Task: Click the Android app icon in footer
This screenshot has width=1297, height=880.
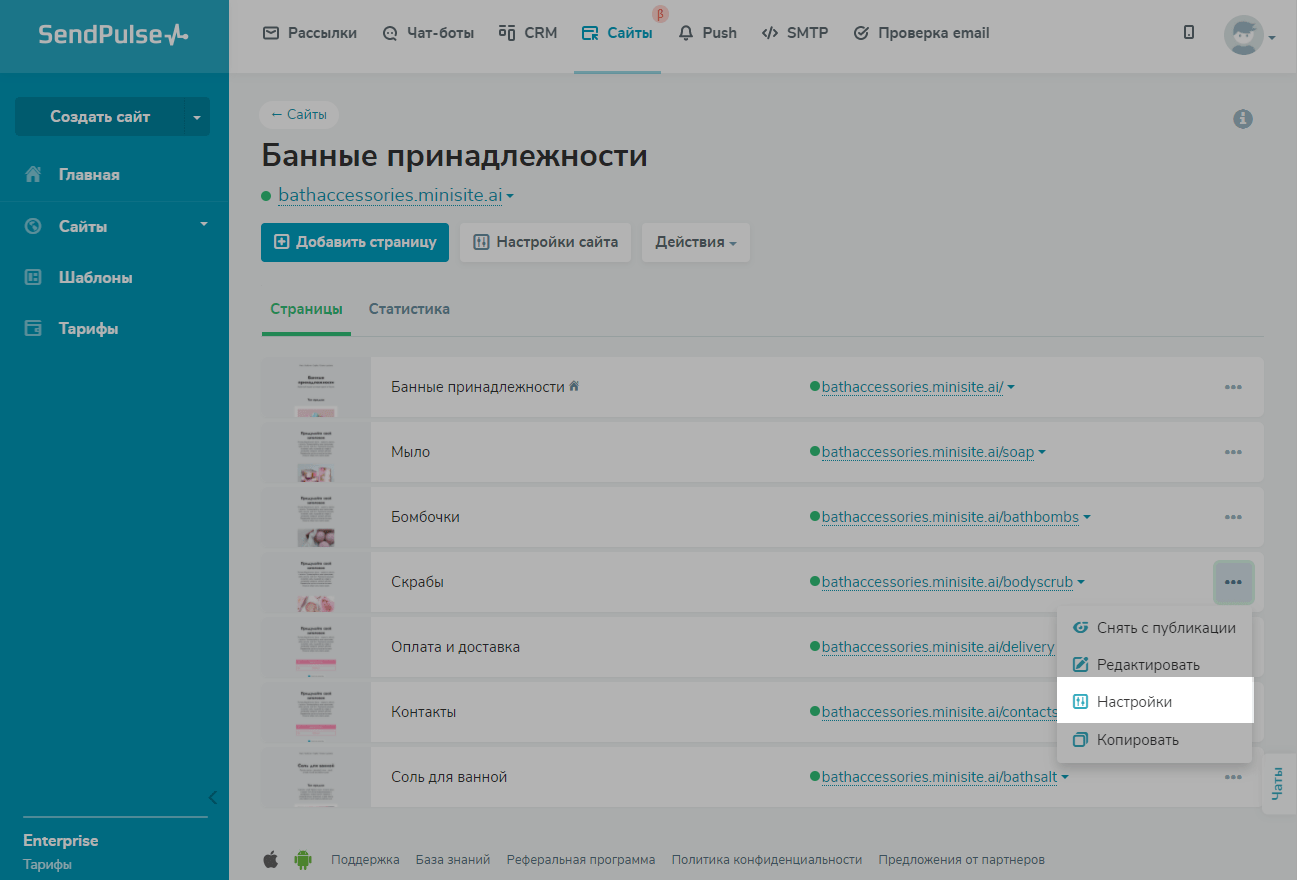Action: point(302,859)
